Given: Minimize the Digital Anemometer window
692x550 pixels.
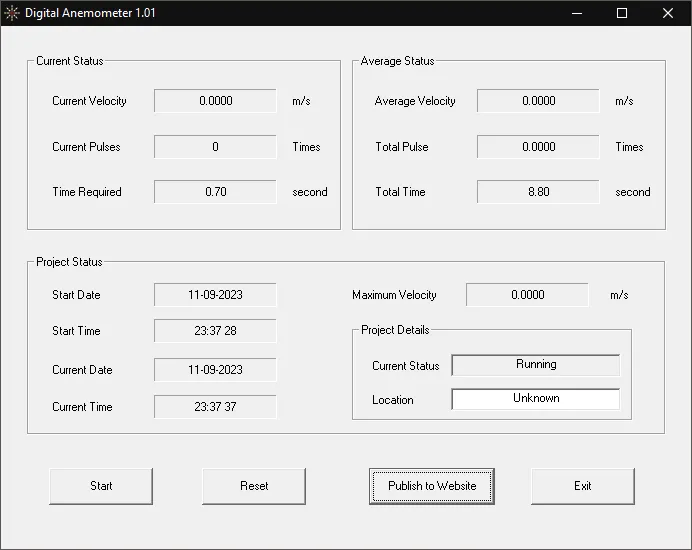Looking at the screenshot, I should [576, 13].
